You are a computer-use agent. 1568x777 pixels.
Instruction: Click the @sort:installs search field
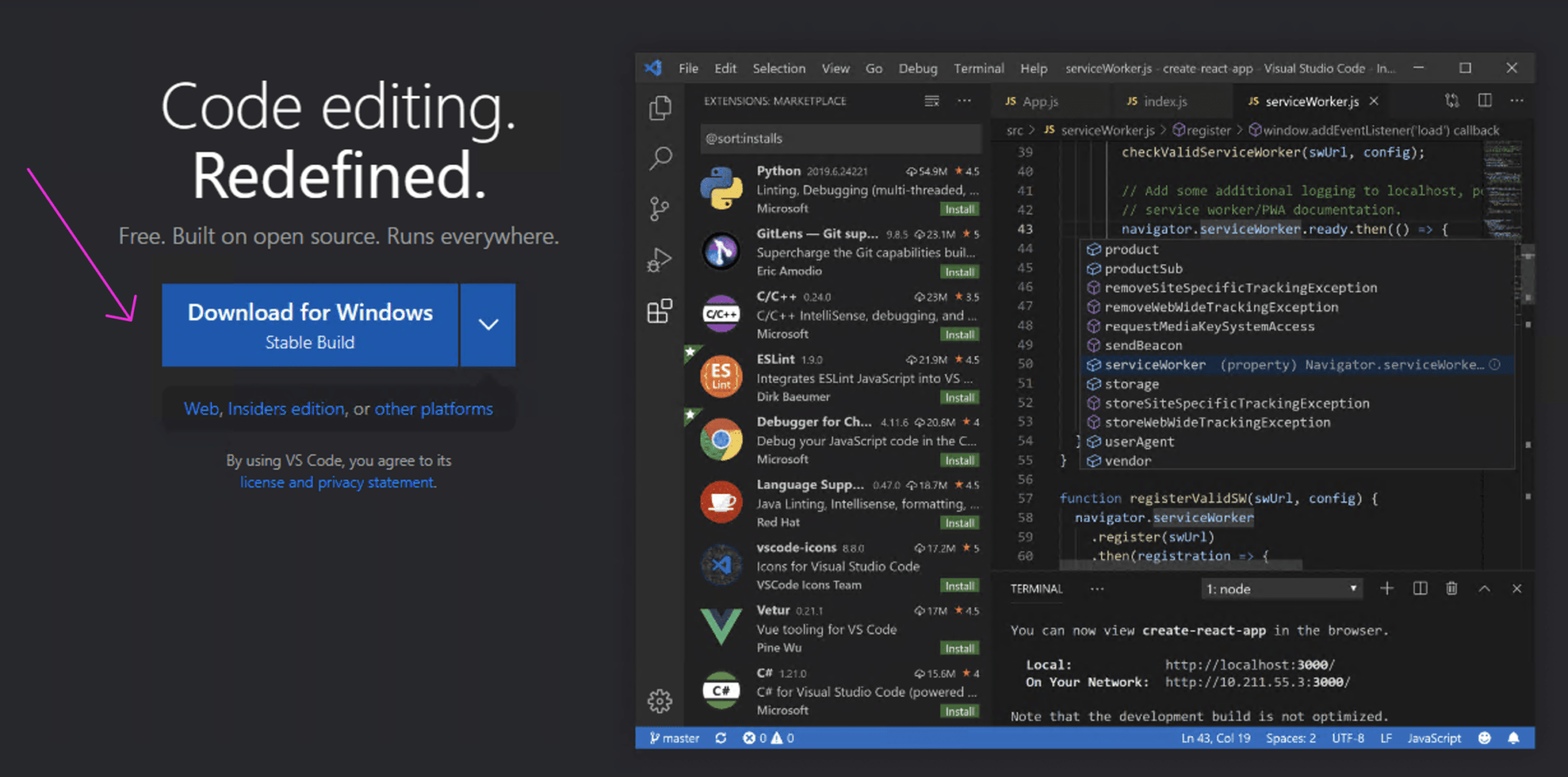coord(840,139)
